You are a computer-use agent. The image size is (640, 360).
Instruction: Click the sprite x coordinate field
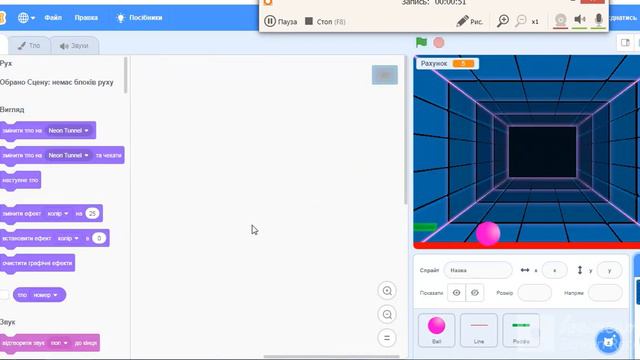click(x=554, y=270)
